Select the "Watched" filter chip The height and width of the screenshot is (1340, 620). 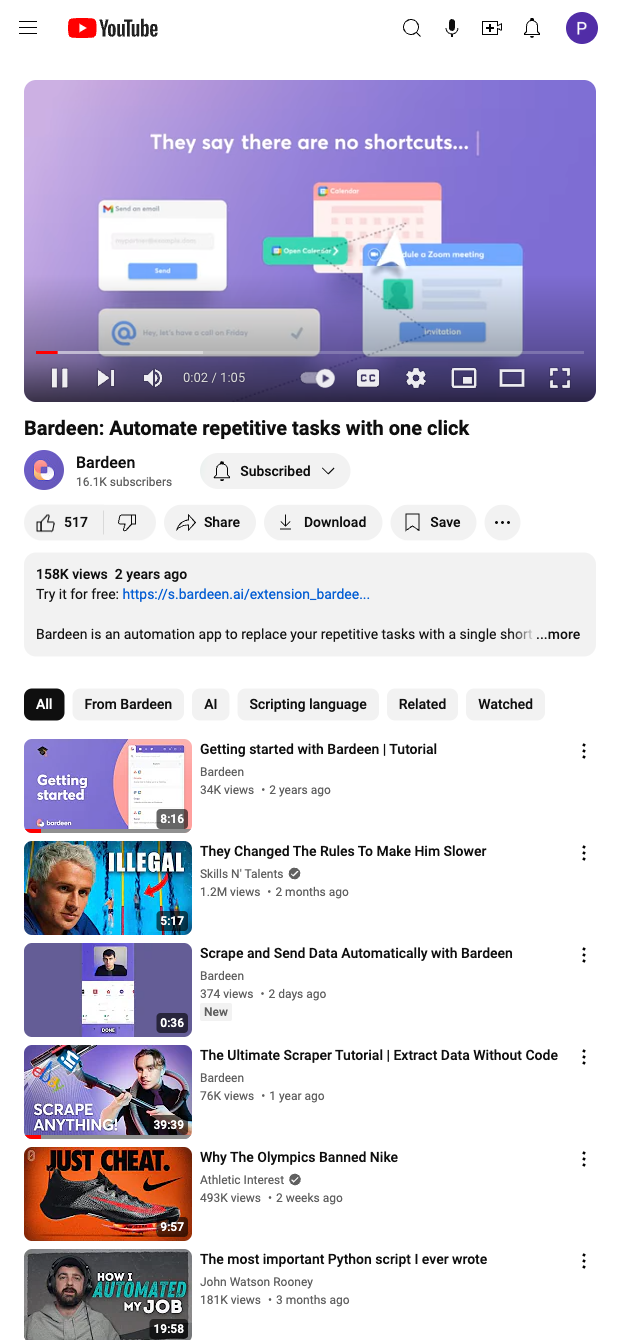(505, 704)
